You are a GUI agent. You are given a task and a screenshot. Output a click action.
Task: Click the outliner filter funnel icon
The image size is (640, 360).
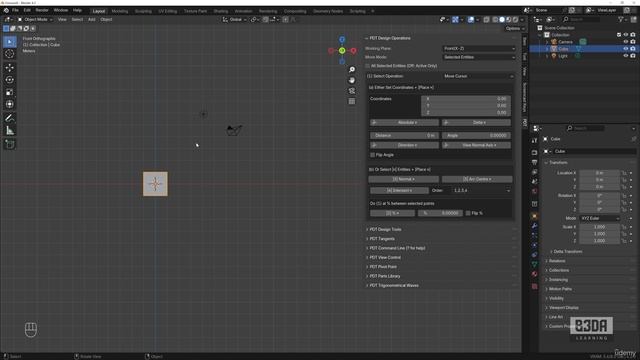click(621, 19)
